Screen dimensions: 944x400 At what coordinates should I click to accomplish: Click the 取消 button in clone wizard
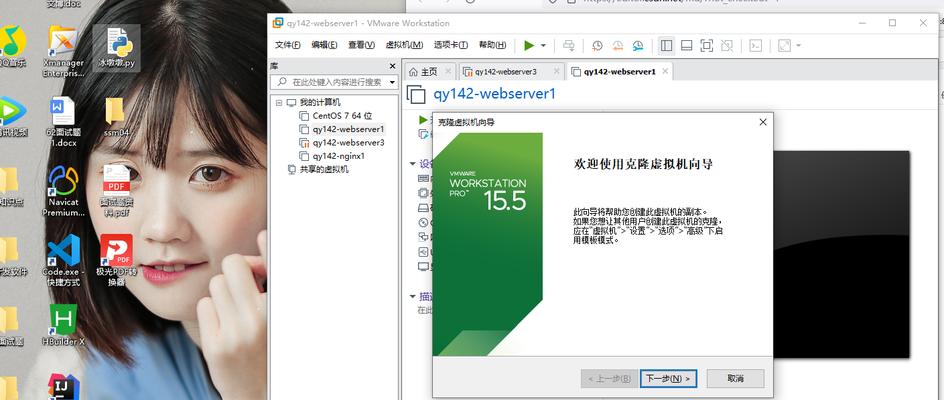click(735, 379)
